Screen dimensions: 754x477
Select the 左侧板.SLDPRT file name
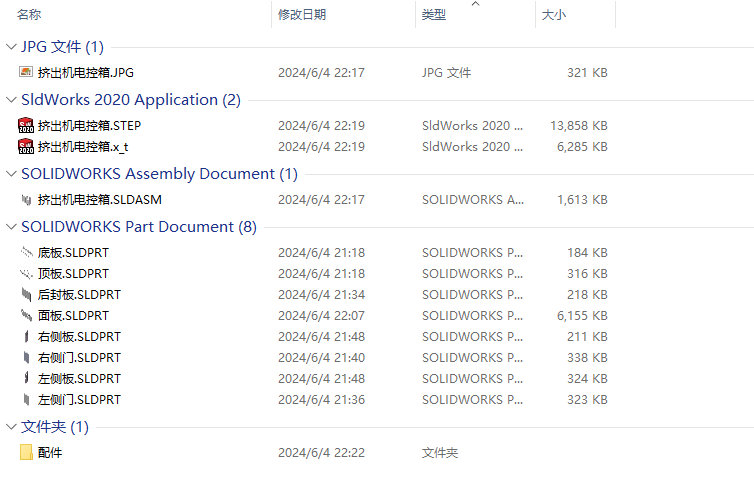pos(79,378)
